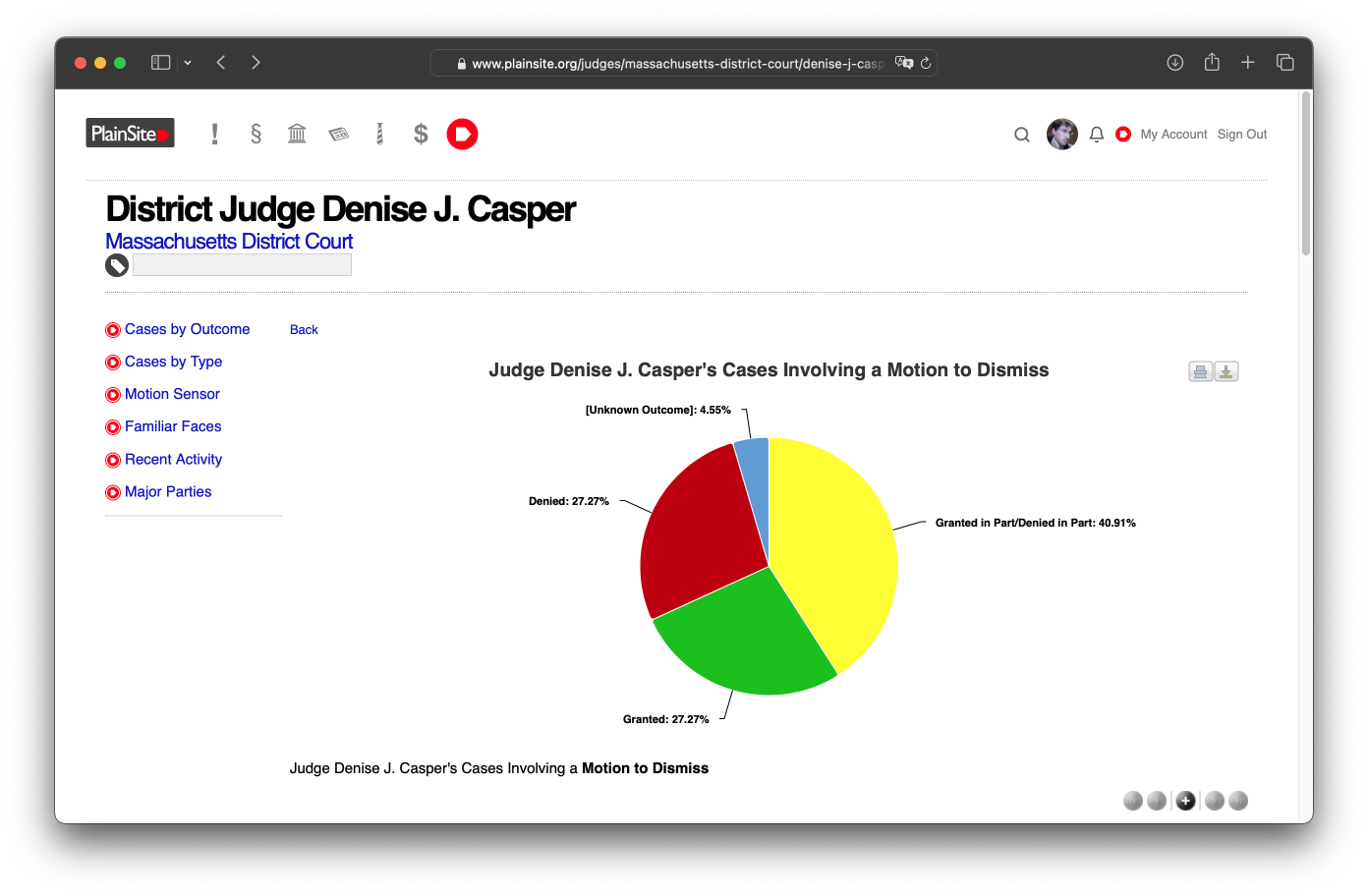The width and height of the screenshot is (1368, 896).
Task: Focus the tag input field
Action: pos(242,265)
